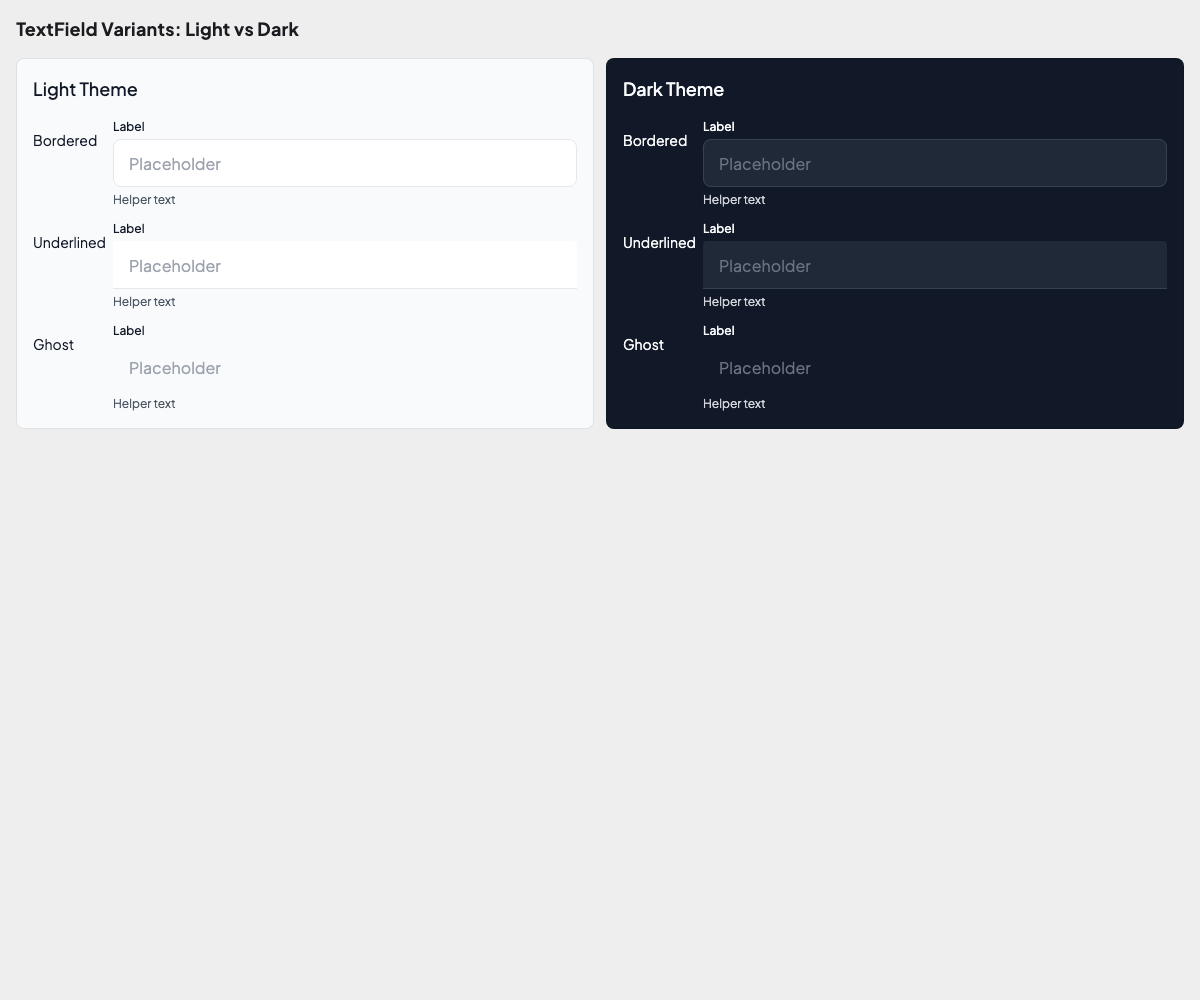1200x1000 pixels.
Task: Click the Label above light Ghost field
Action: [x=129, y=331]
